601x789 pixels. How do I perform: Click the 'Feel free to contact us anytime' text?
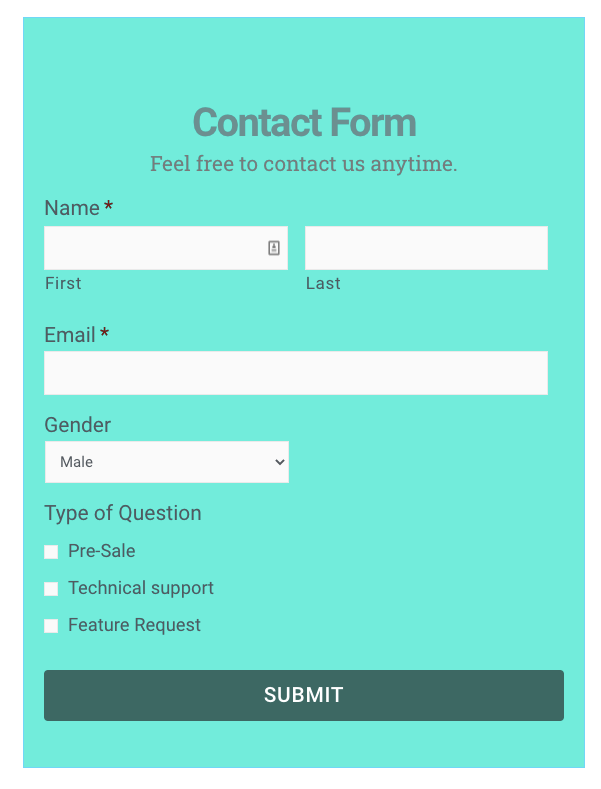304,164
